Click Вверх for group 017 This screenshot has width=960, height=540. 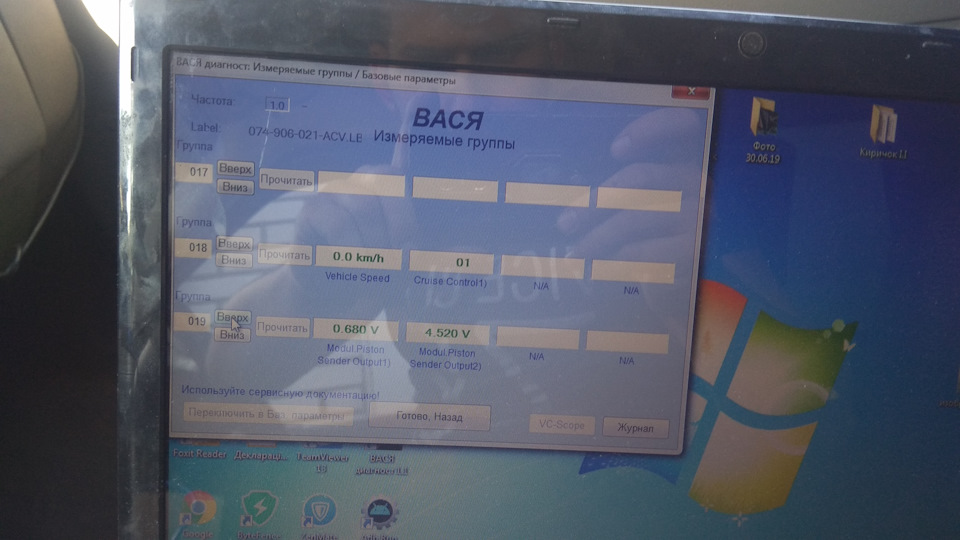click(x=235, y=168)
